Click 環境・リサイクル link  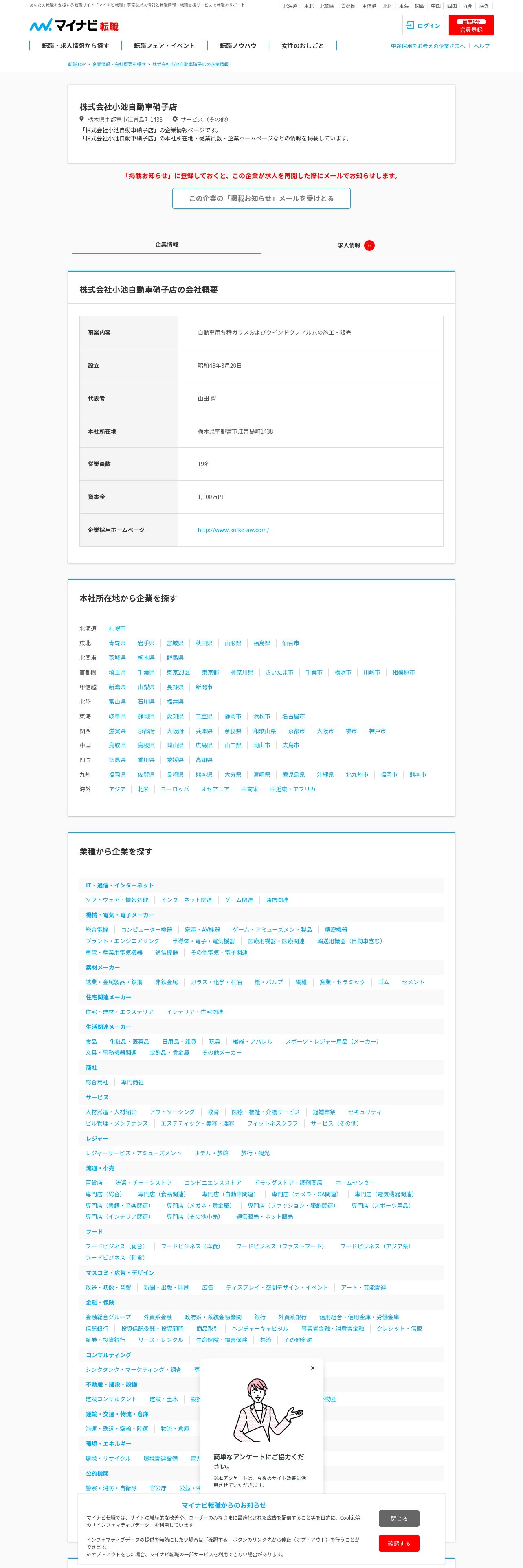[x=108, y=1459]
